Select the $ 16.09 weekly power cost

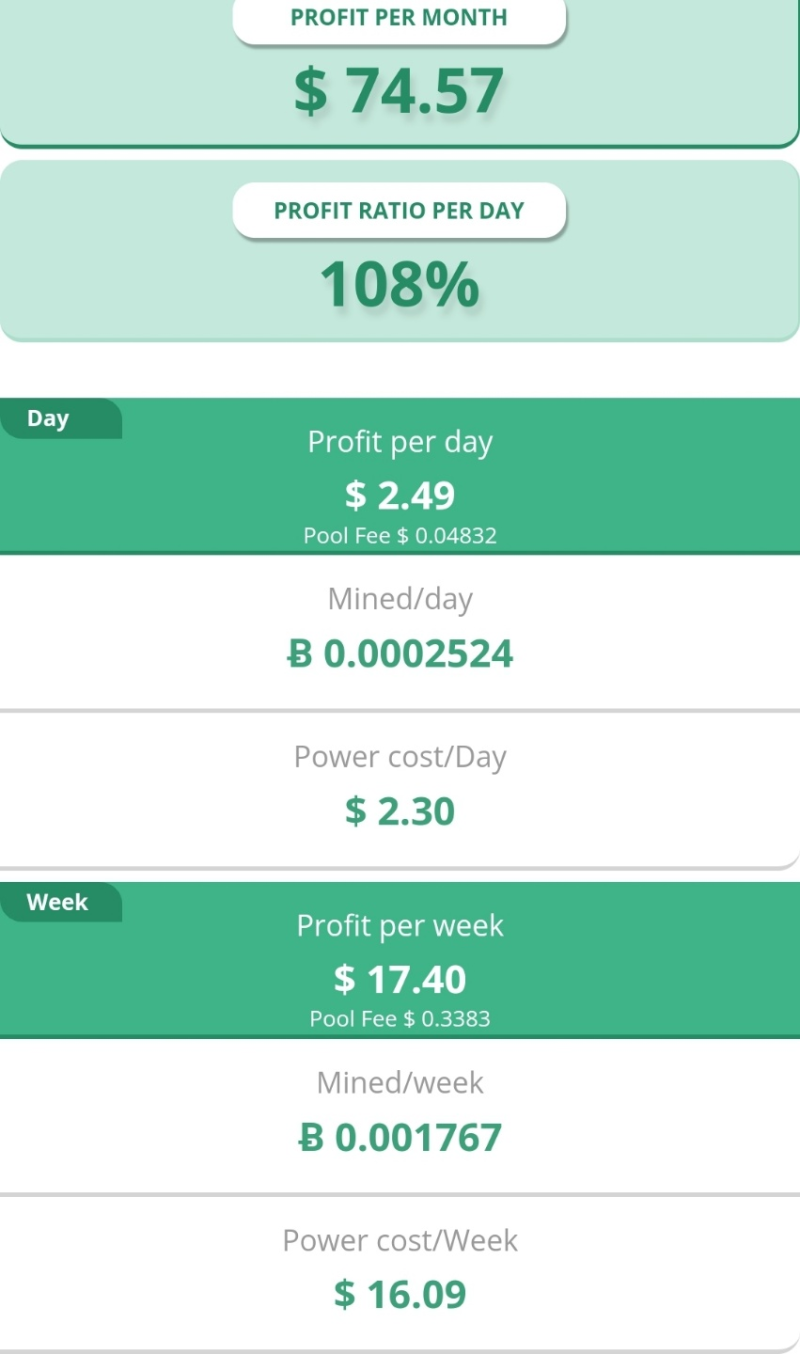coord(400,1295)
